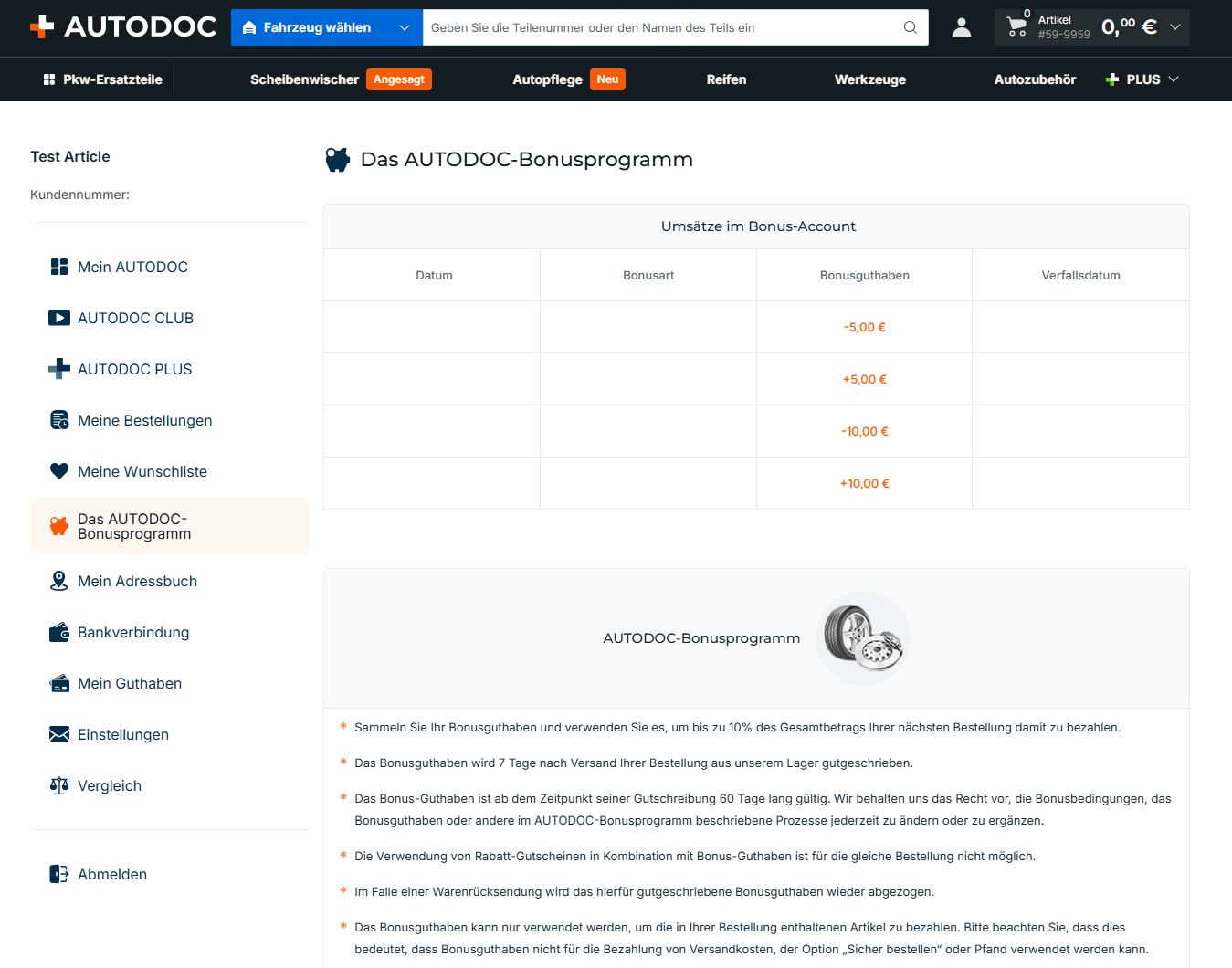1232x968 pixels.
Task: Open Mein Guthaben page
Action: 130,683
